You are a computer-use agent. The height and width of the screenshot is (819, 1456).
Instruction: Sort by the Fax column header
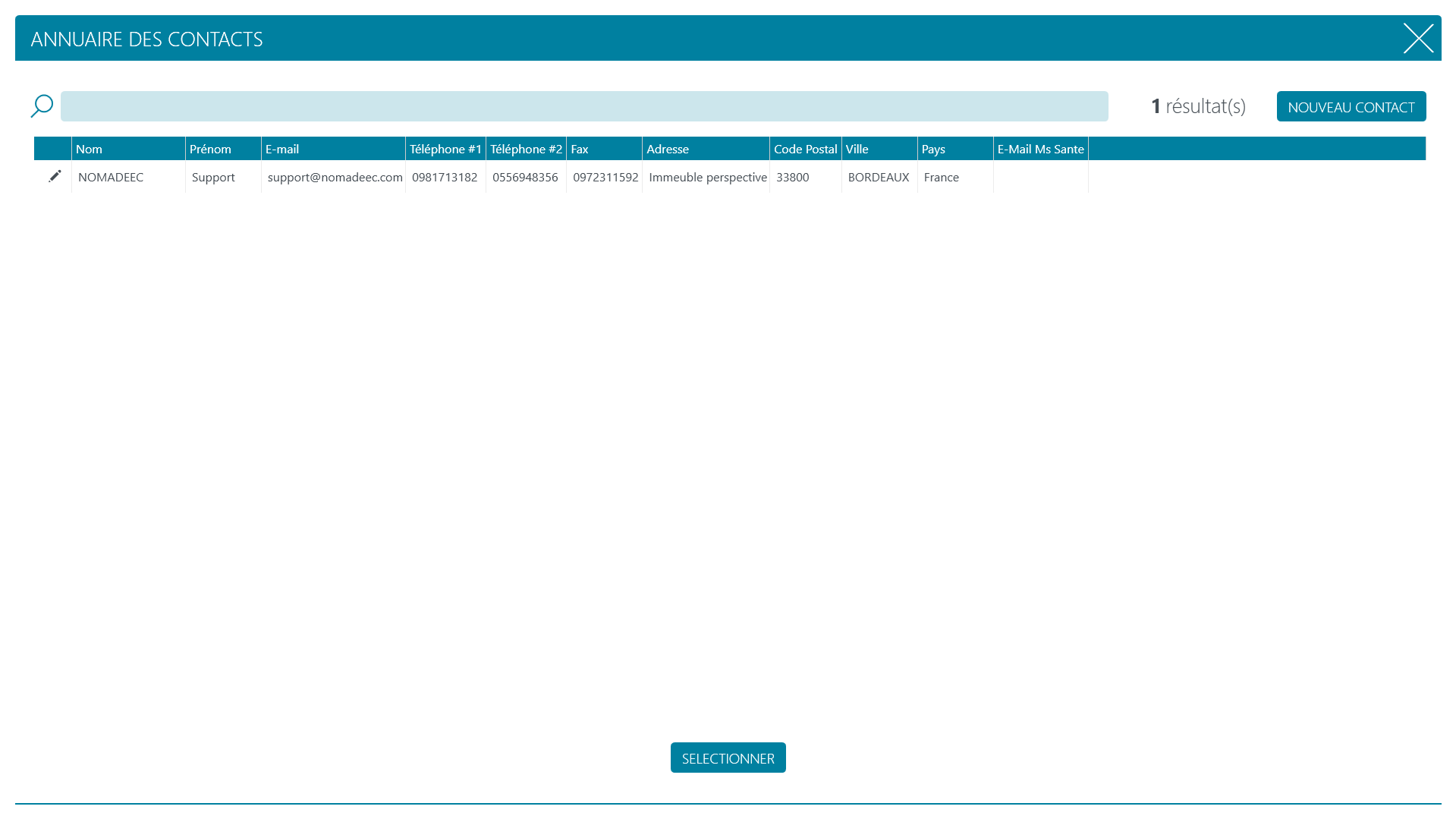[x=604, y=149]
